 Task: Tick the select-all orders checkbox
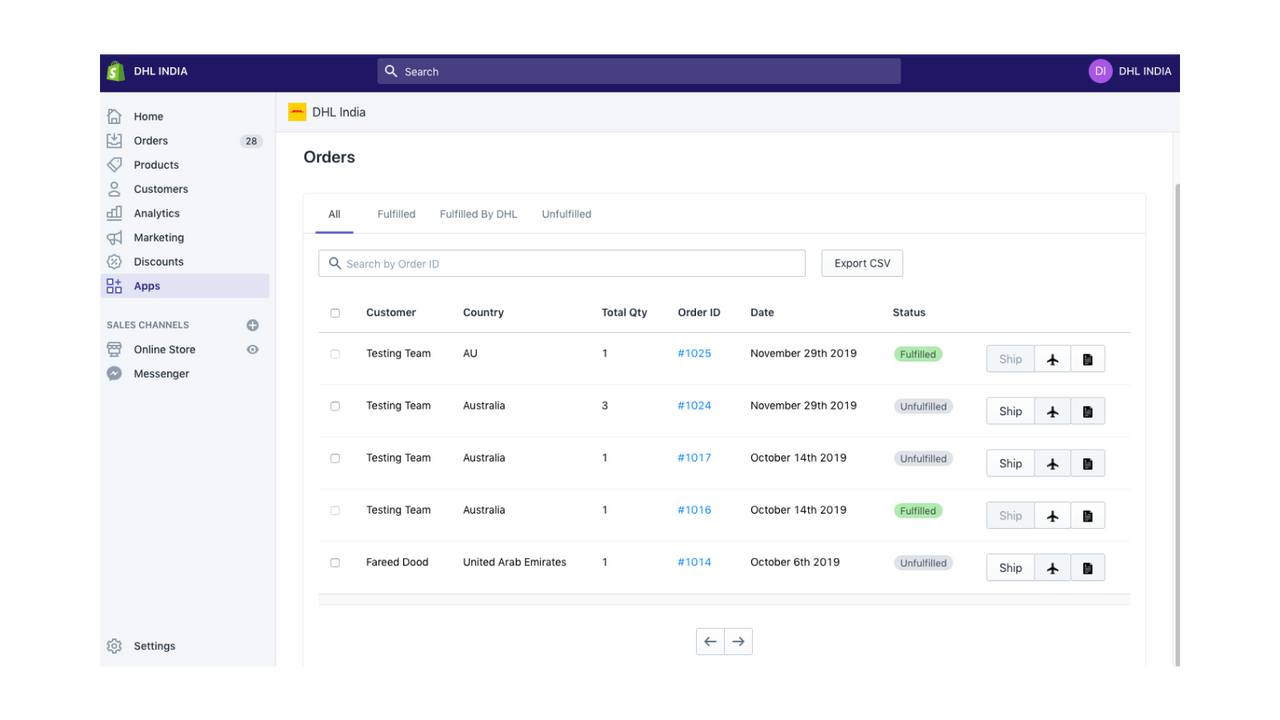335,313
